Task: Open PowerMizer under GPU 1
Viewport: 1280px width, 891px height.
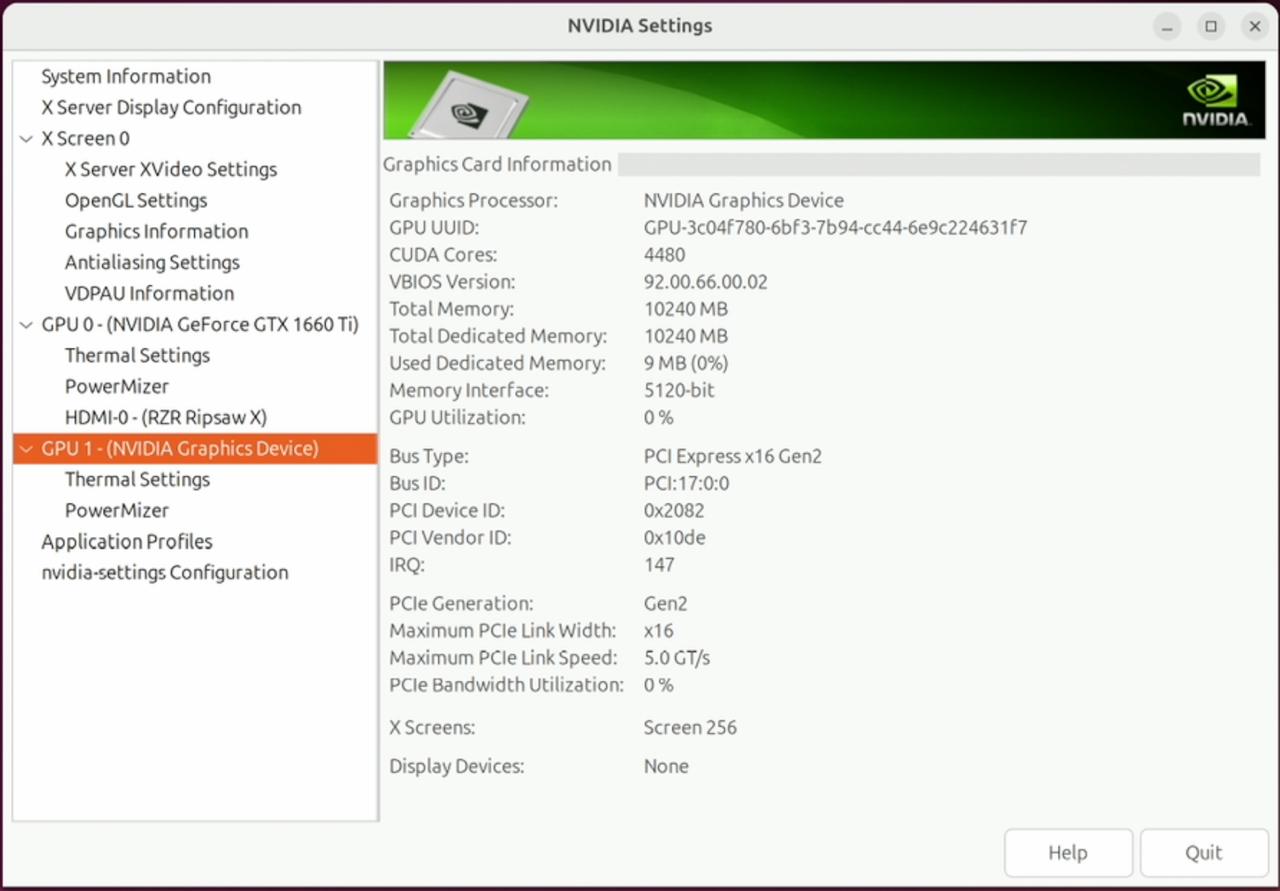Action: pyautogui.click(x=116, y=511)
